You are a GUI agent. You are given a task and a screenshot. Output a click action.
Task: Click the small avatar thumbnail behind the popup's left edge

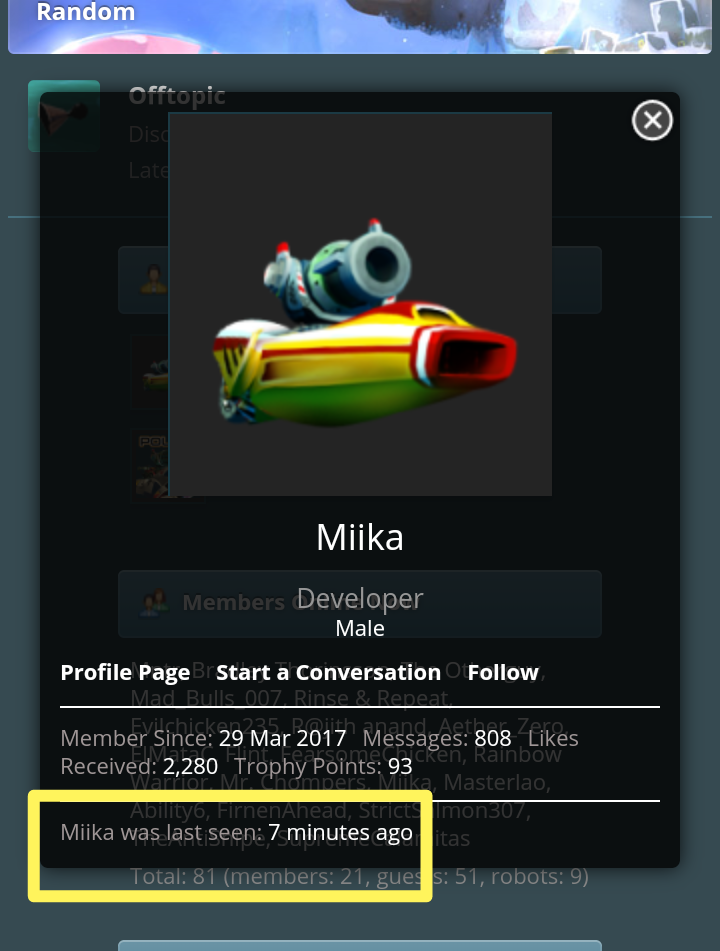click(x=150, y=372)
